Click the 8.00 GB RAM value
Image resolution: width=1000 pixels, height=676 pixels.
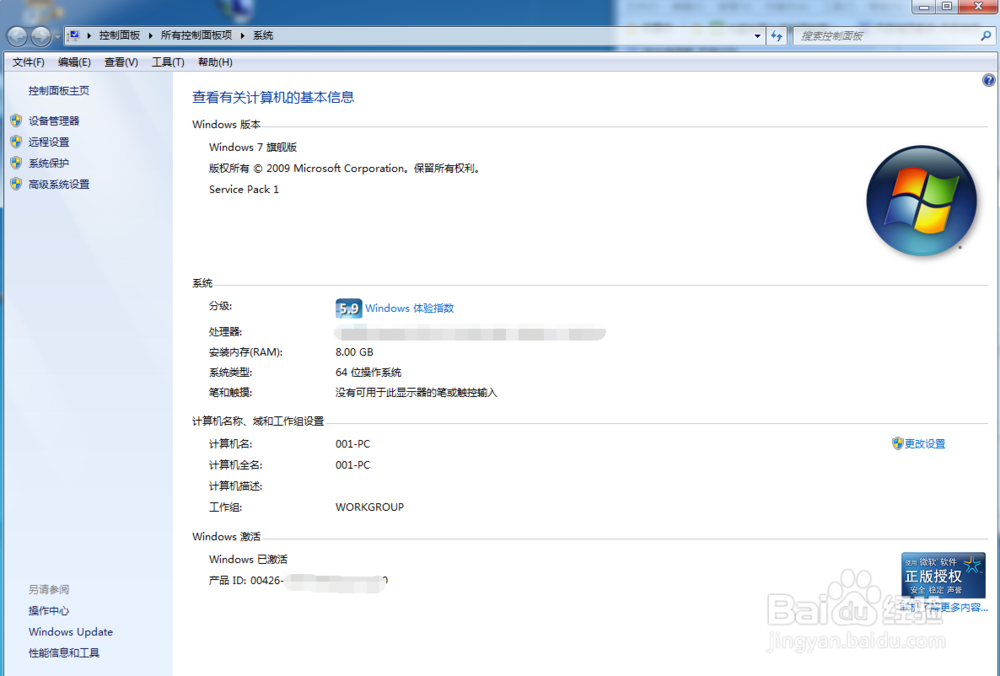(355, 351)
